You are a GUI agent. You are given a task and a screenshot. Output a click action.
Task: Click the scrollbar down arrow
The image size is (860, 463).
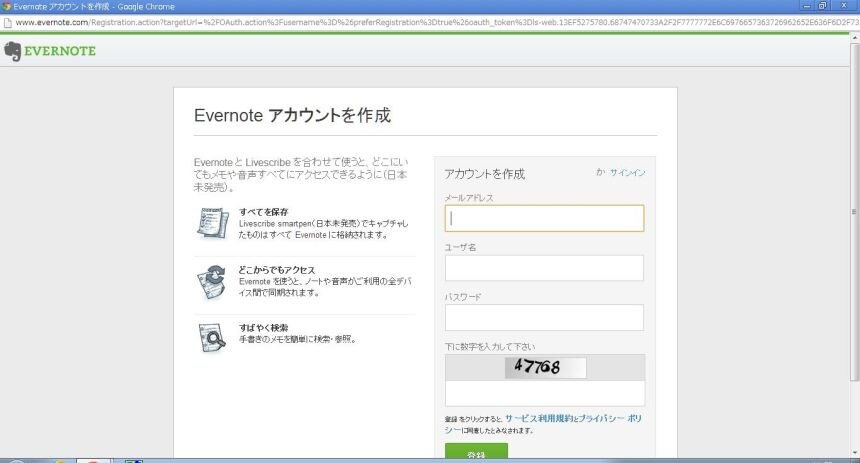pyautogui.click(x=854, y=453)
